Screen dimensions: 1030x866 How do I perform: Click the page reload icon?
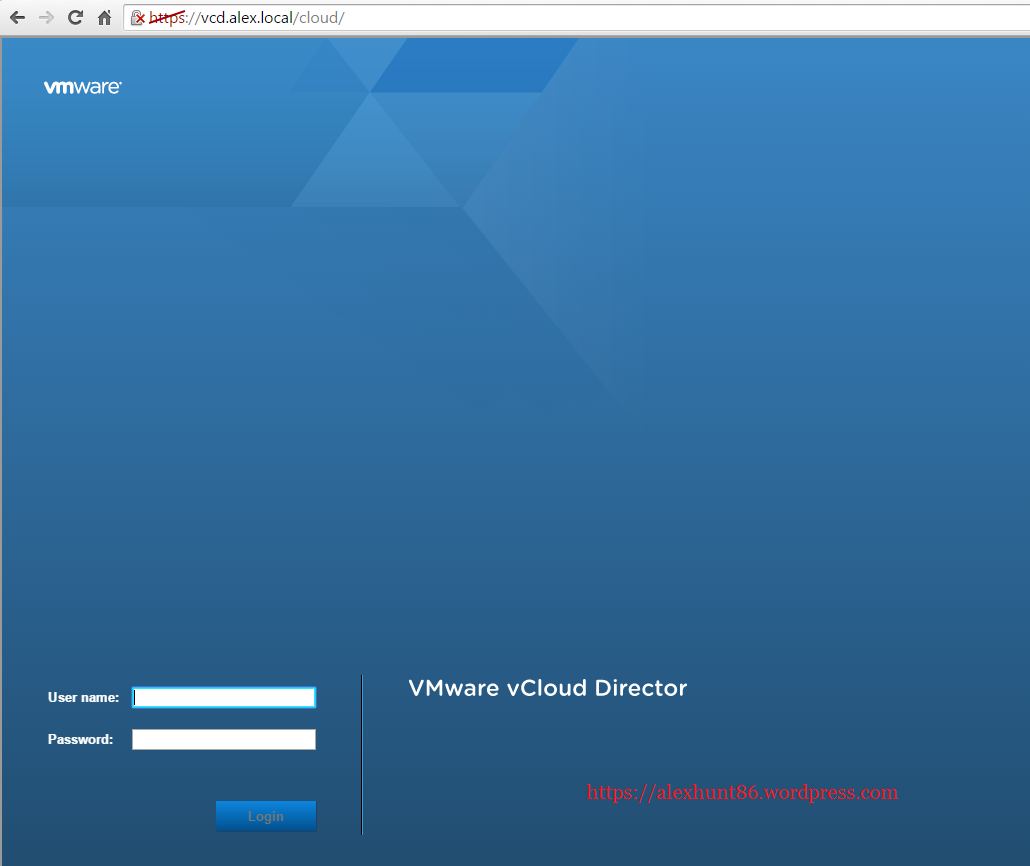tap(74, 17)
